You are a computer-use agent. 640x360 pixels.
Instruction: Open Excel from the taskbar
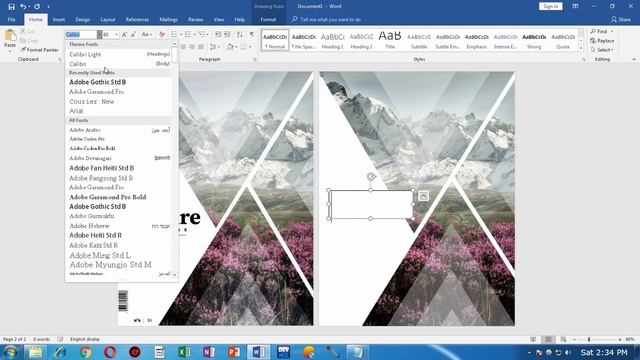(184, 352)
